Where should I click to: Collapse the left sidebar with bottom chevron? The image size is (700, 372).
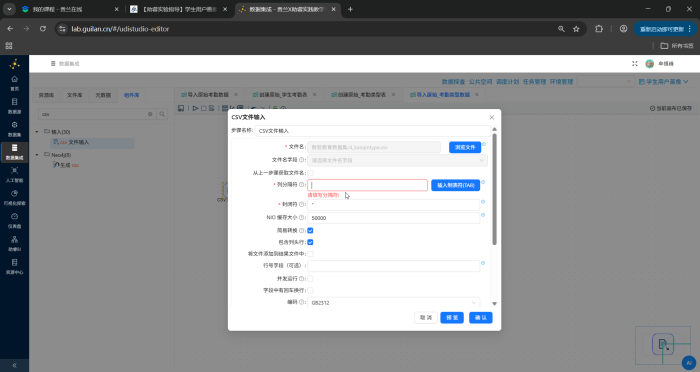point(14,365)
